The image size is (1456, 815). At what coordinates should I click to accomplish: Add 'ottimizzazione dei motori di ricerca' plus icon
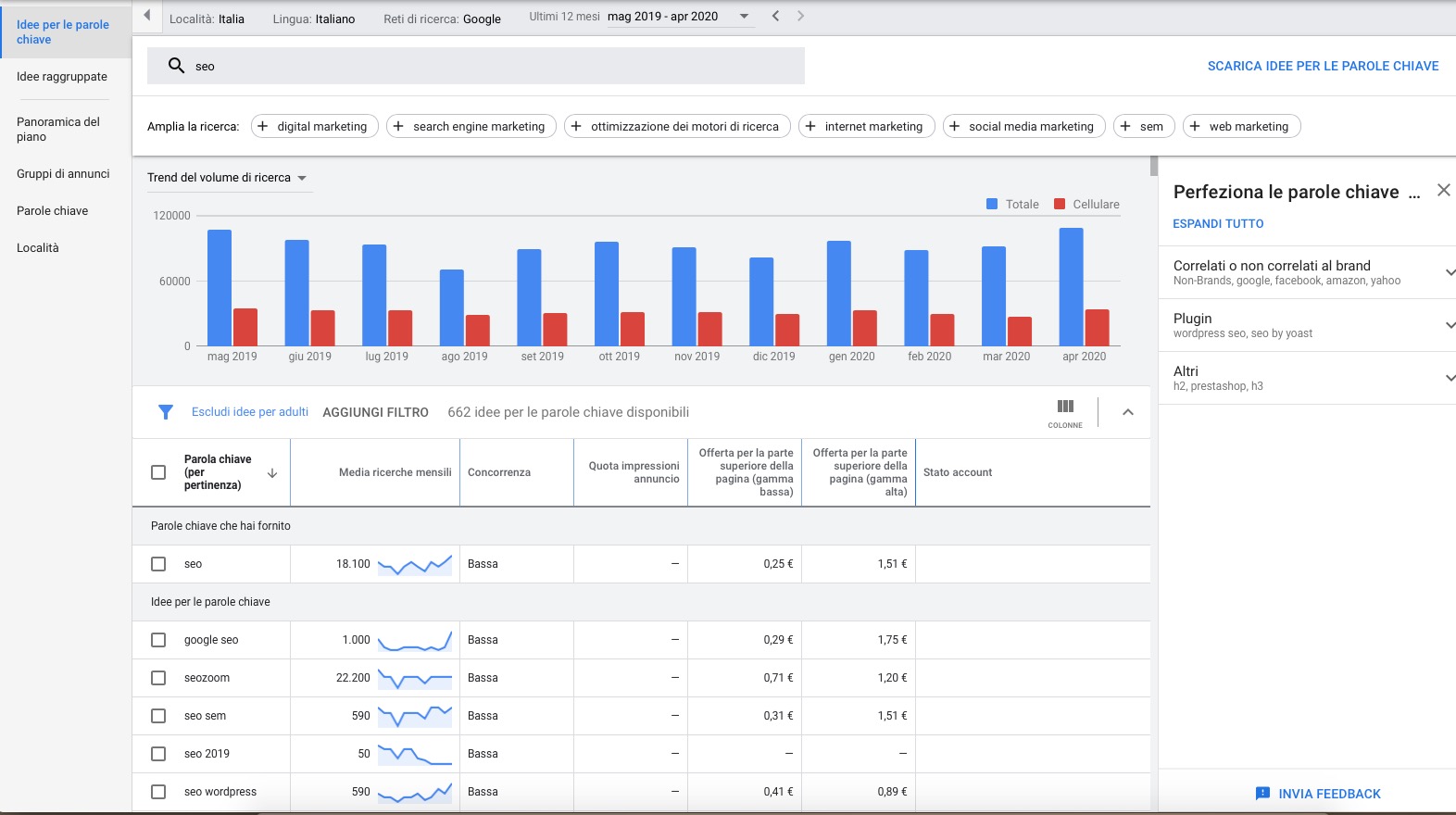(x=576, y=126)
